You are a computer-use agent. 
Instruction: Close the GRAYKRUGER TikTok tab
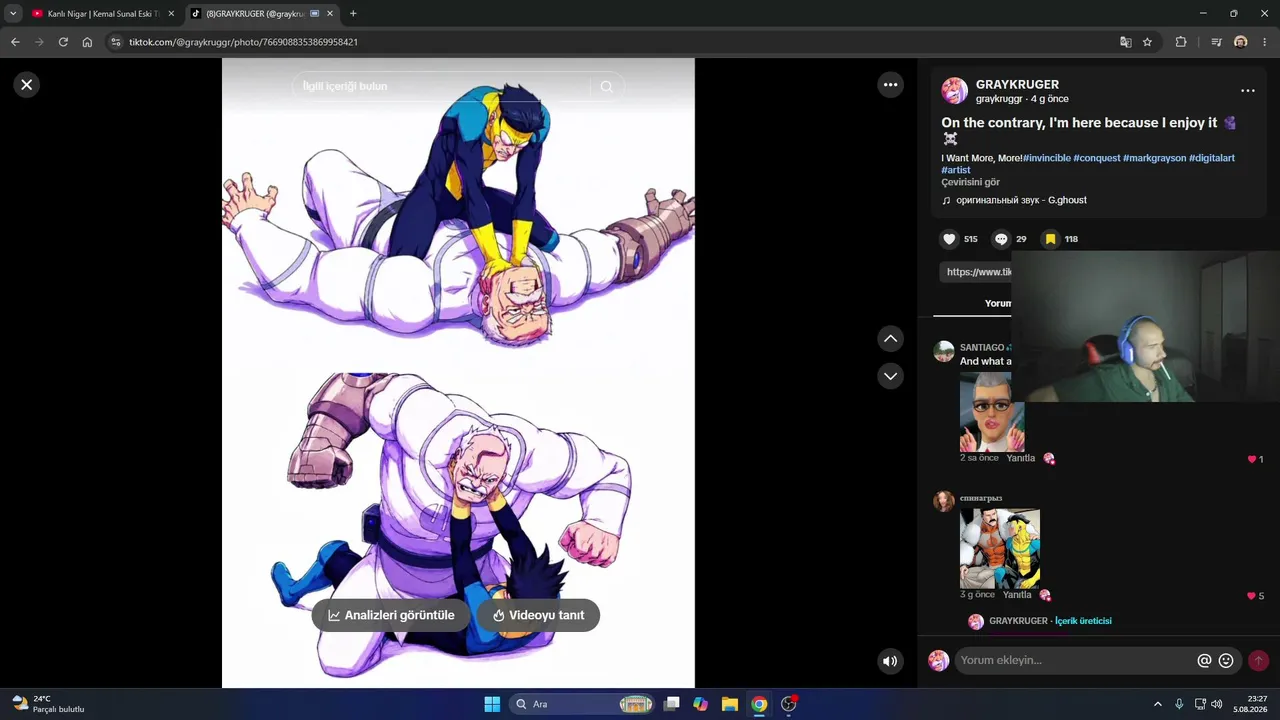pyautogui.click(x=330, y=14)
